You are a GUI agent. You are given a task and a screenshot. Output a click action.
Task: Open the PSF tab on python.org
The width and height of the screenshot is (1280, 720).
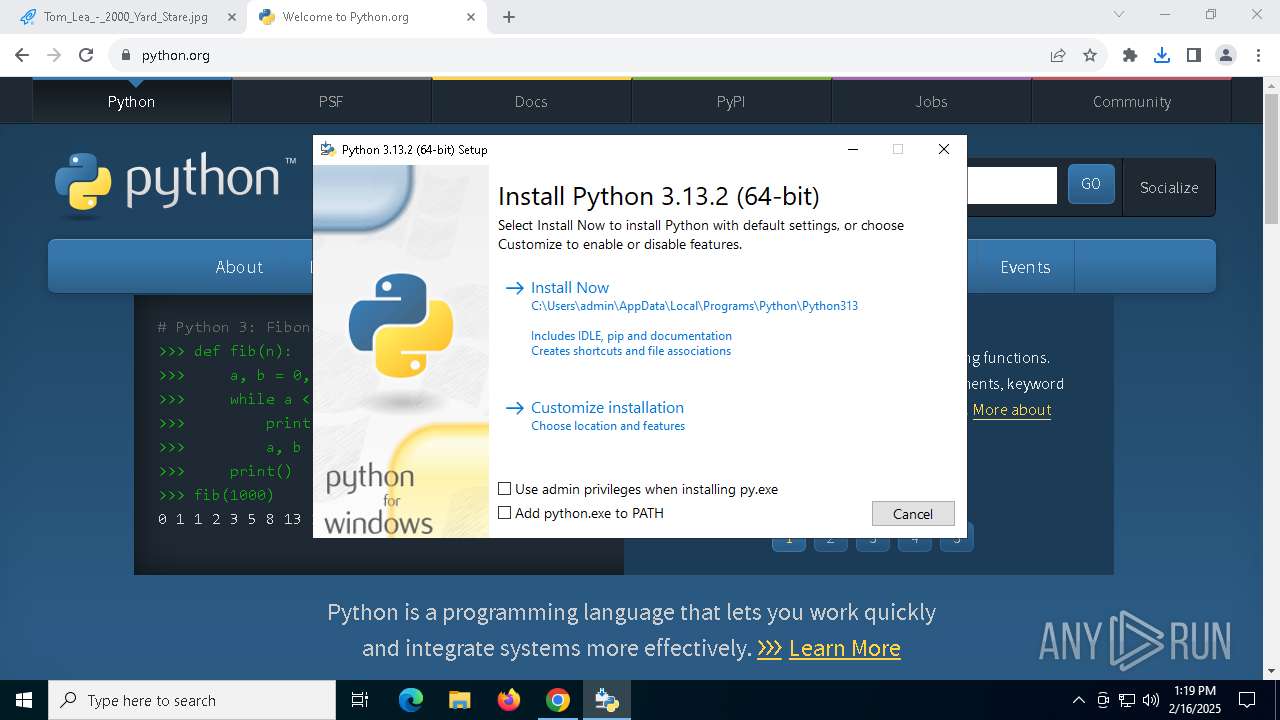(331, 101)
